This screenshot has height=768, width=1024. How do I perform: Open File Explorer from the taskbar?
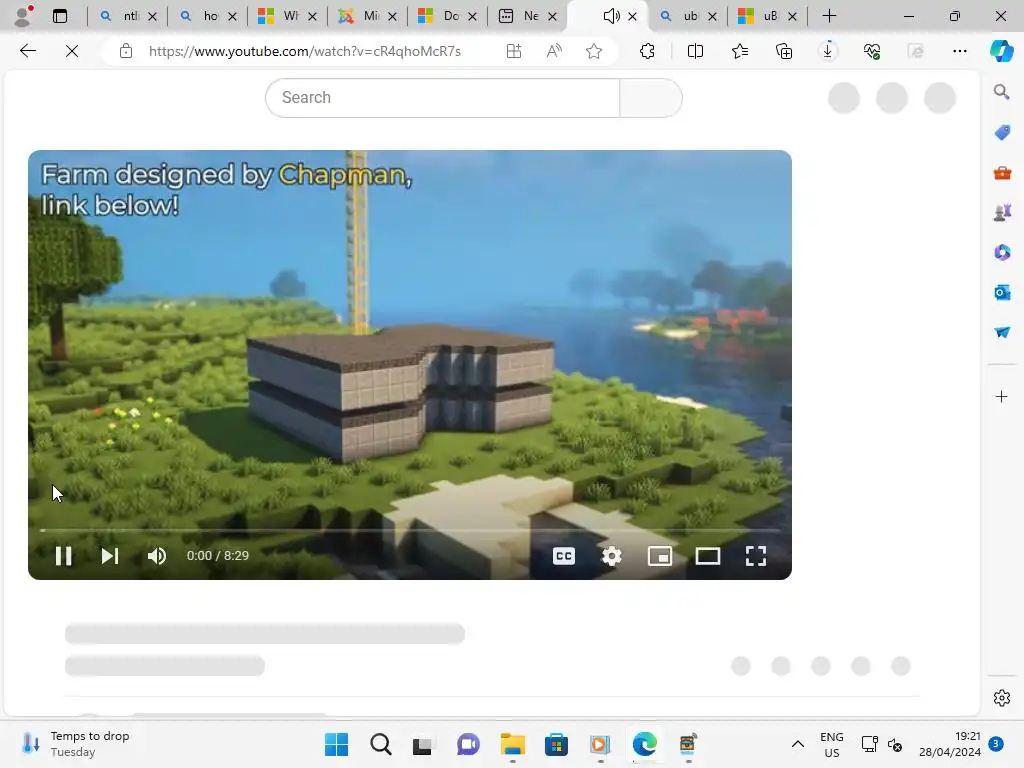pos(513,744)
